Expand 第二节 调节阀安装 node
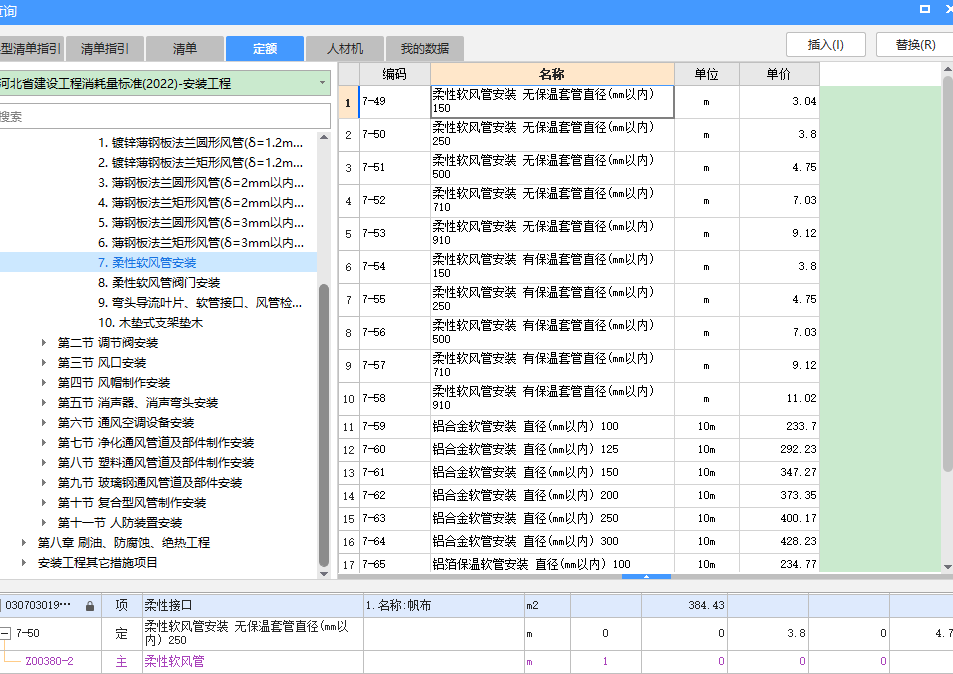Screen dimensions: 953x674 click(44, 343)
